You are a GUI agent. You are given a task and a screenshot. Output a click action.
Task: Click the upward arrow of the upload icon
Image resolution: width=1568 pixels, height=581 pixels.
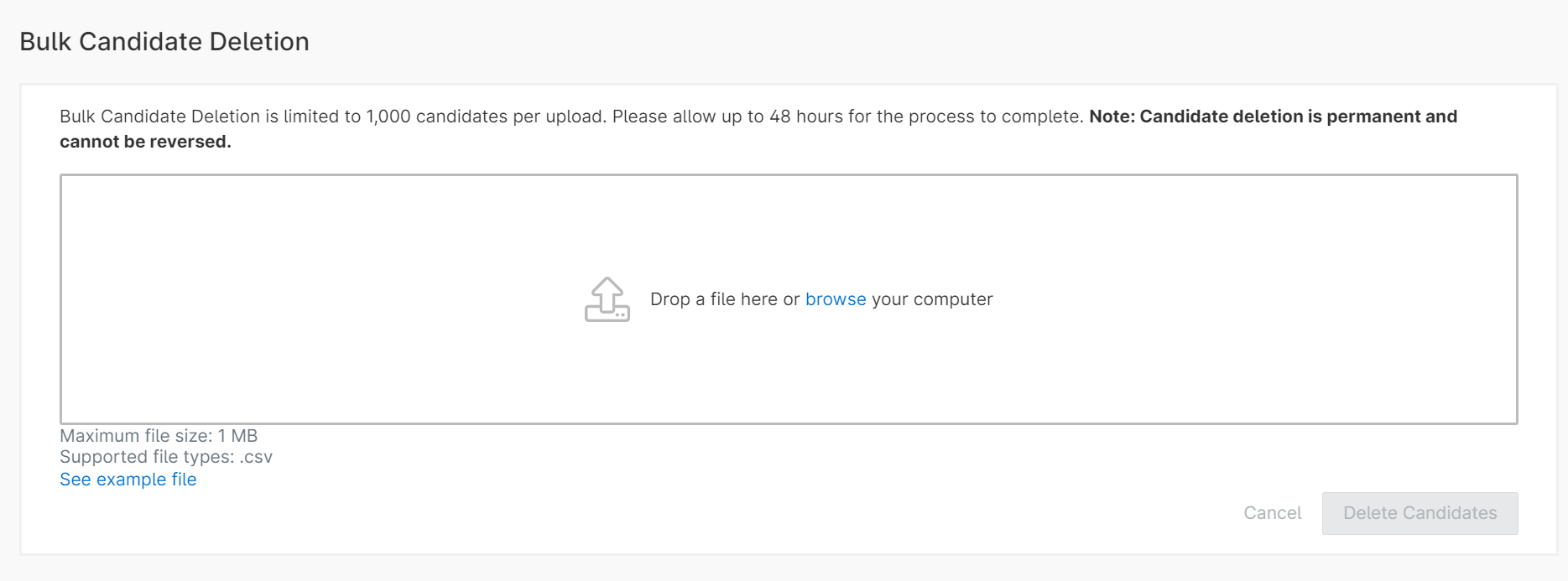pos(607,290)
